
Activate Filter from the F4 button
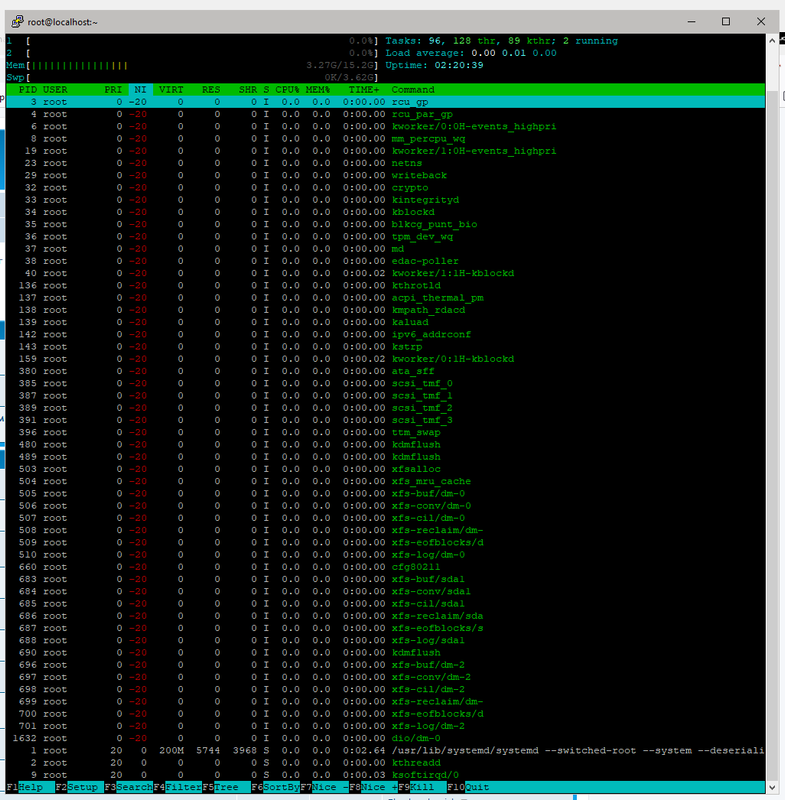[x=177, y=787]
